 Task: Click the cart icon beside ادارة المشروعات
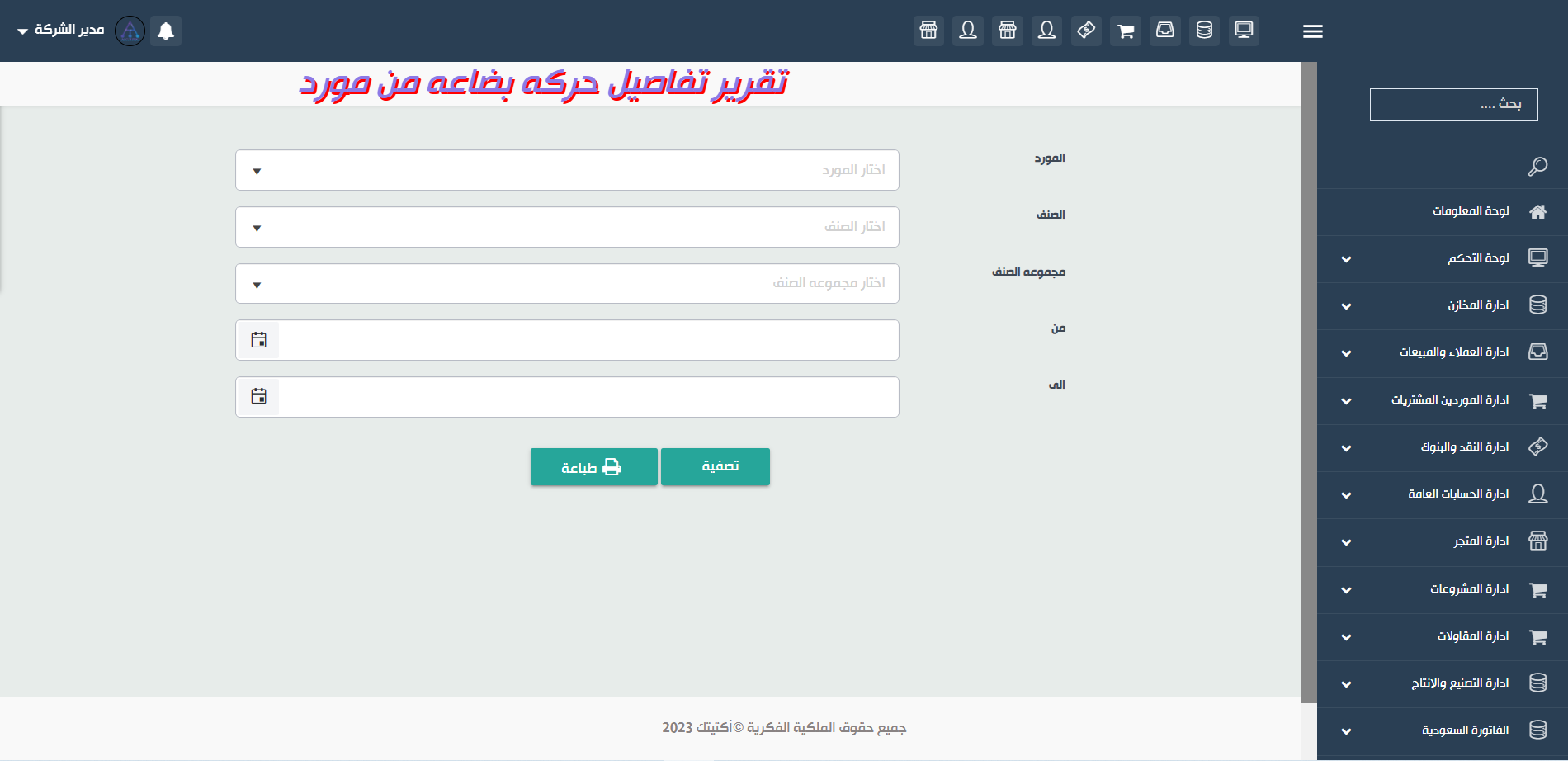coord(1537,589)
